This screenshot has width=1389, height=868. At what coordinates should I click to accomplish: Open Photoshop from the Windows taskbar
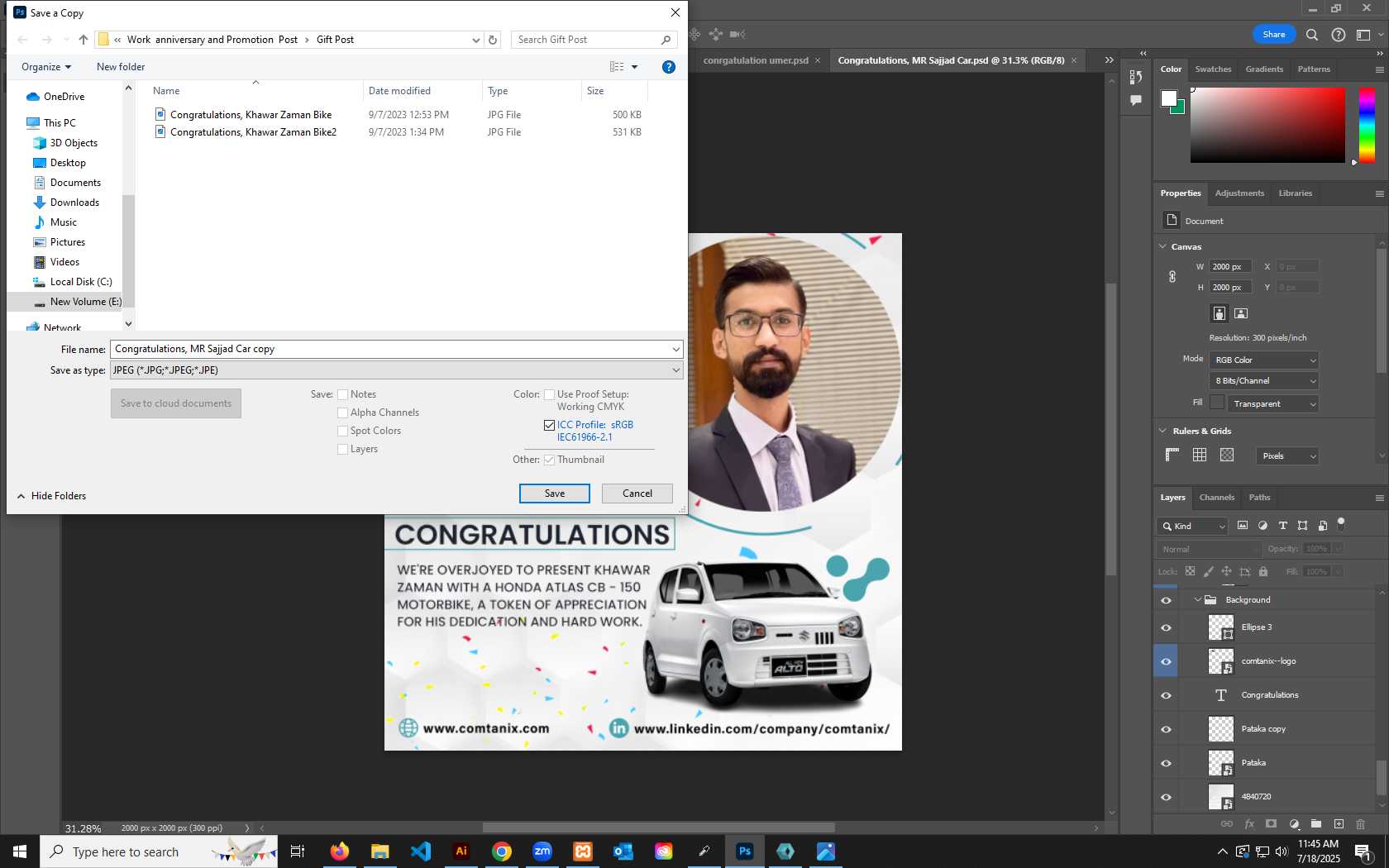(x=745, y=851)
